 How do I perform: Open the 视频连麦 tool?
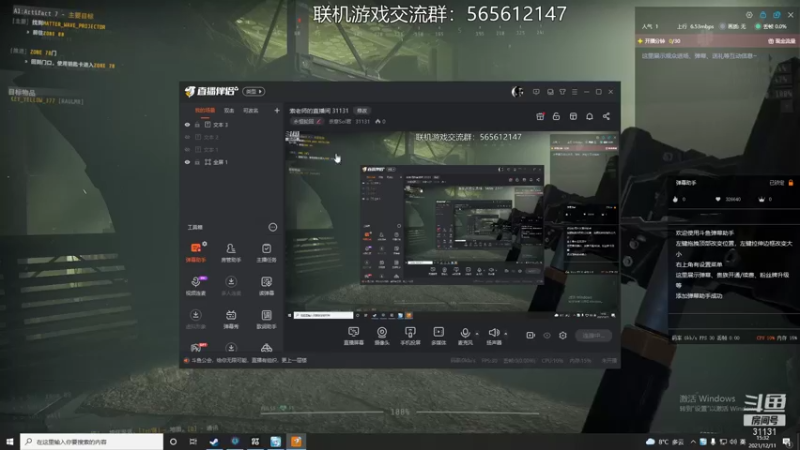(195, 286)
